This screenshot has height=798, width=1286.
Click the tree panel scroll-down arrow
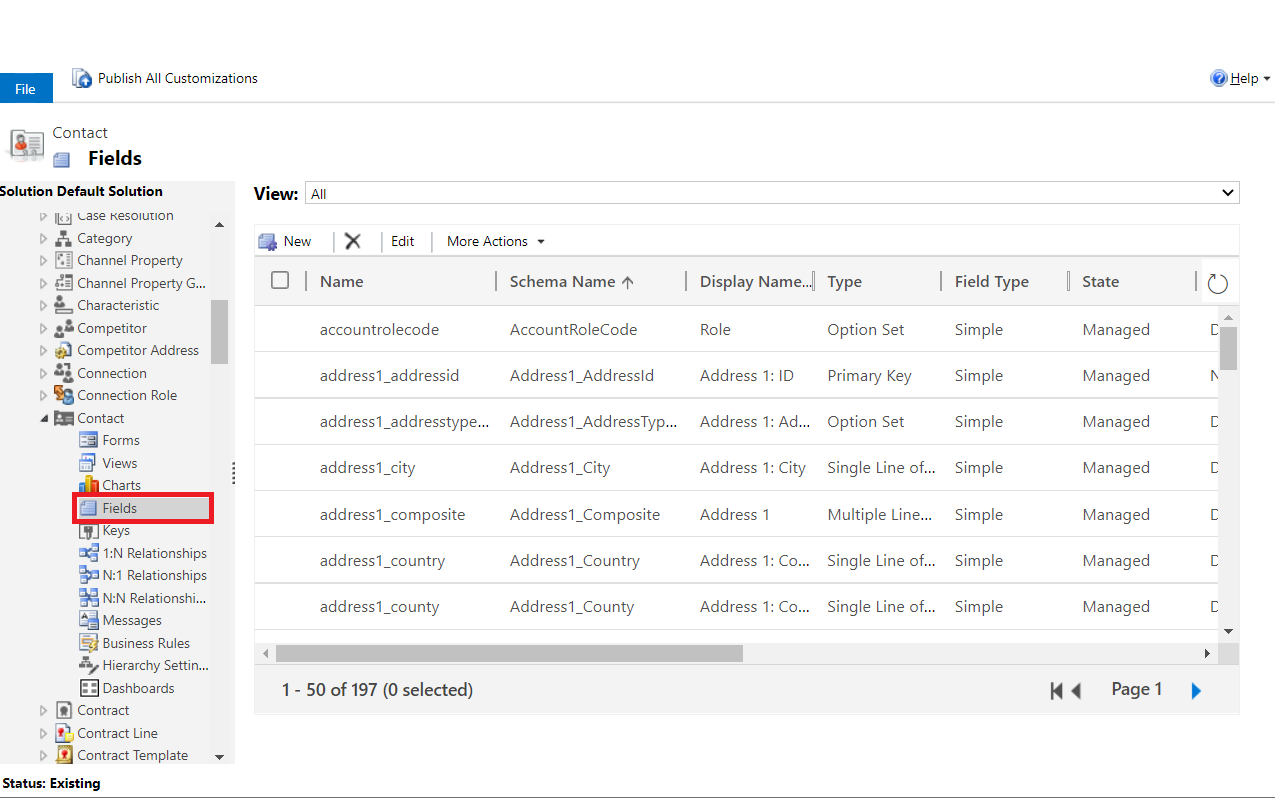point(219,757)
